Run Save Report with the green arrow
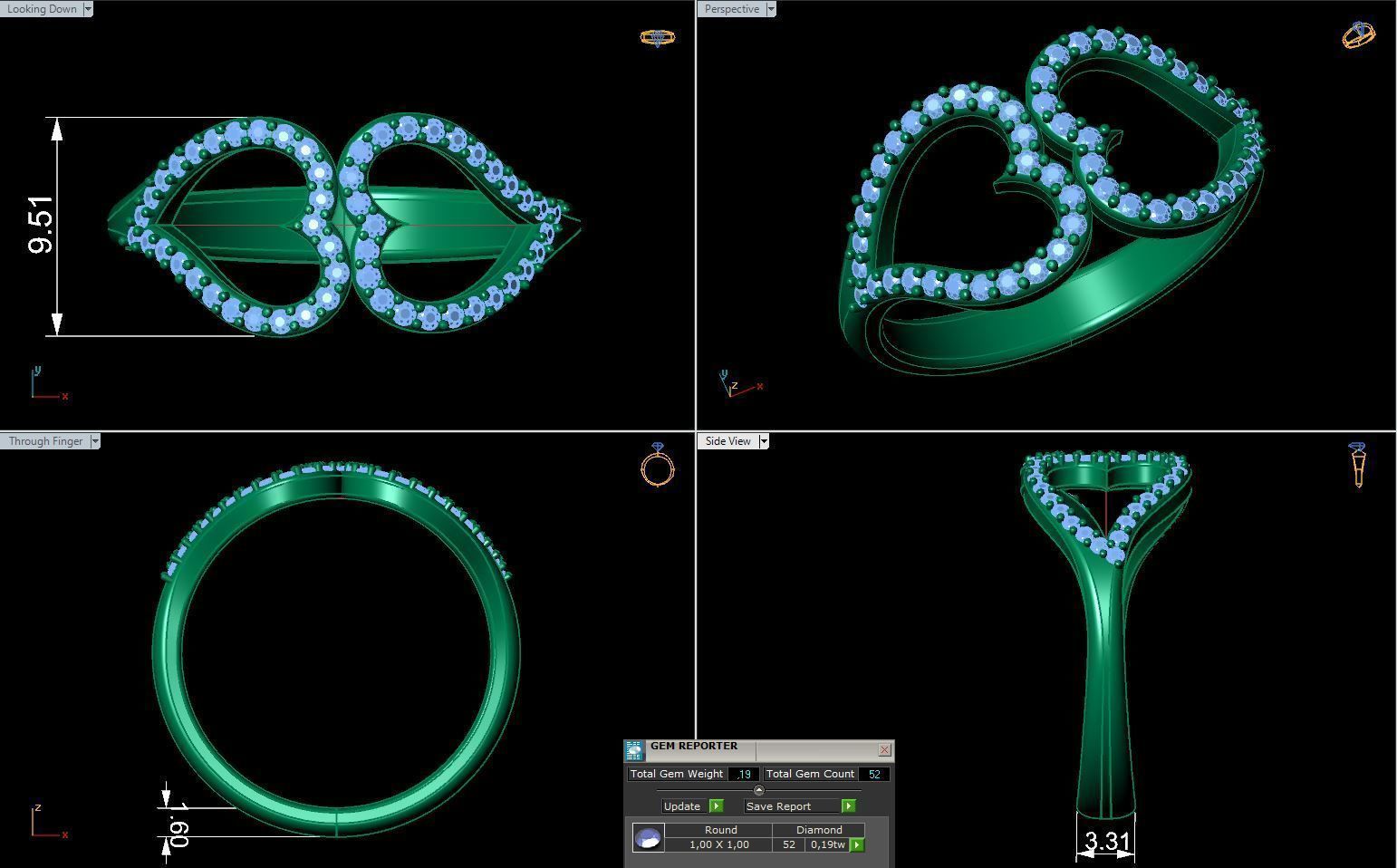 click(x=848, y=805)
